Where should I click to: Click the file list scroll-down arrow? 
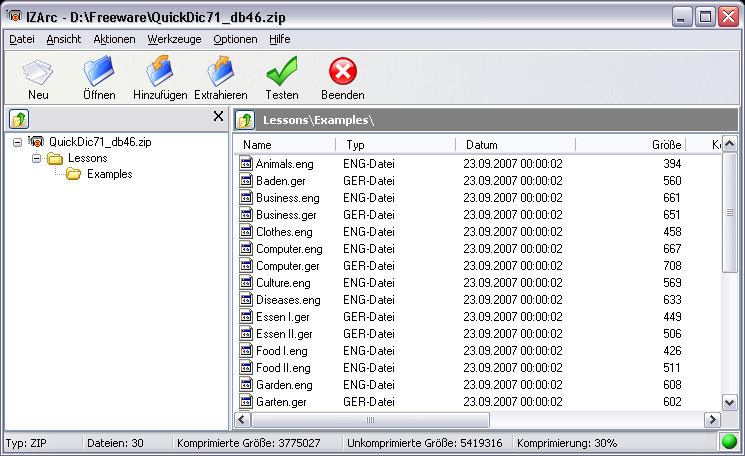coord(730,403)
